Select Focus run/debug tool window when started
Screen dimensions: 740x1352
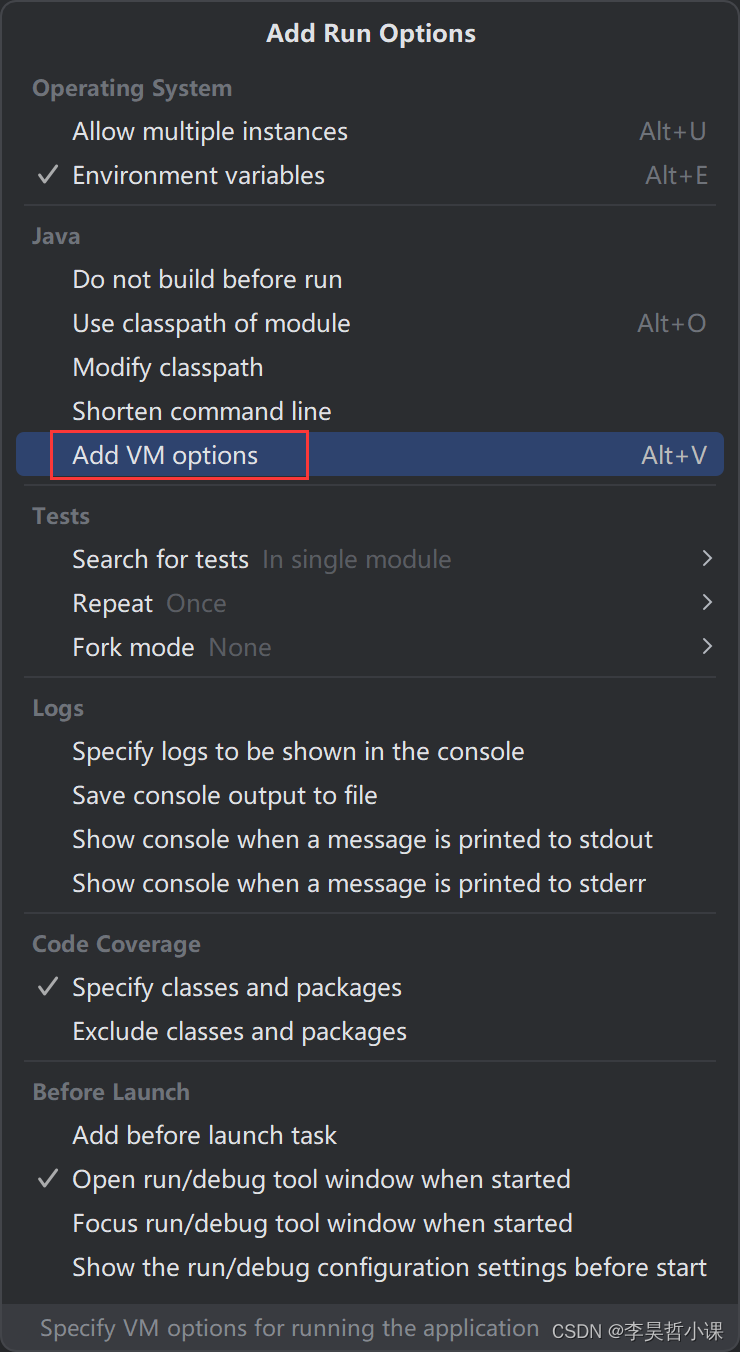click(x=370, y=1223)
